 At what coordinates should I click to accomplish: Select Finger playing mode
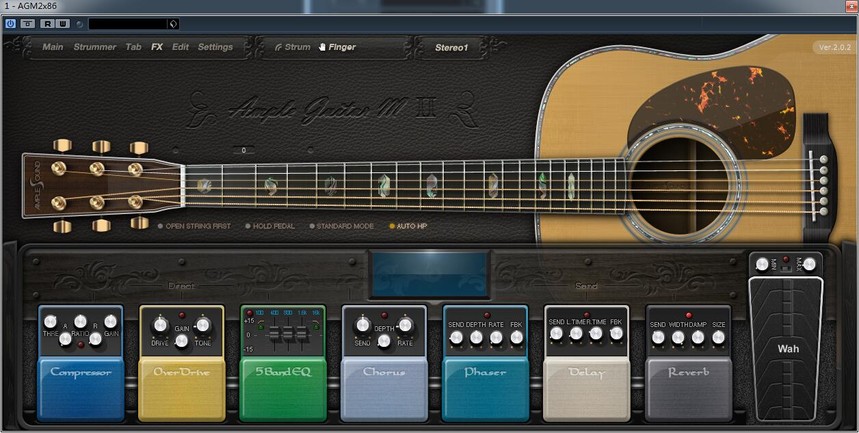[x=337, y=47]
